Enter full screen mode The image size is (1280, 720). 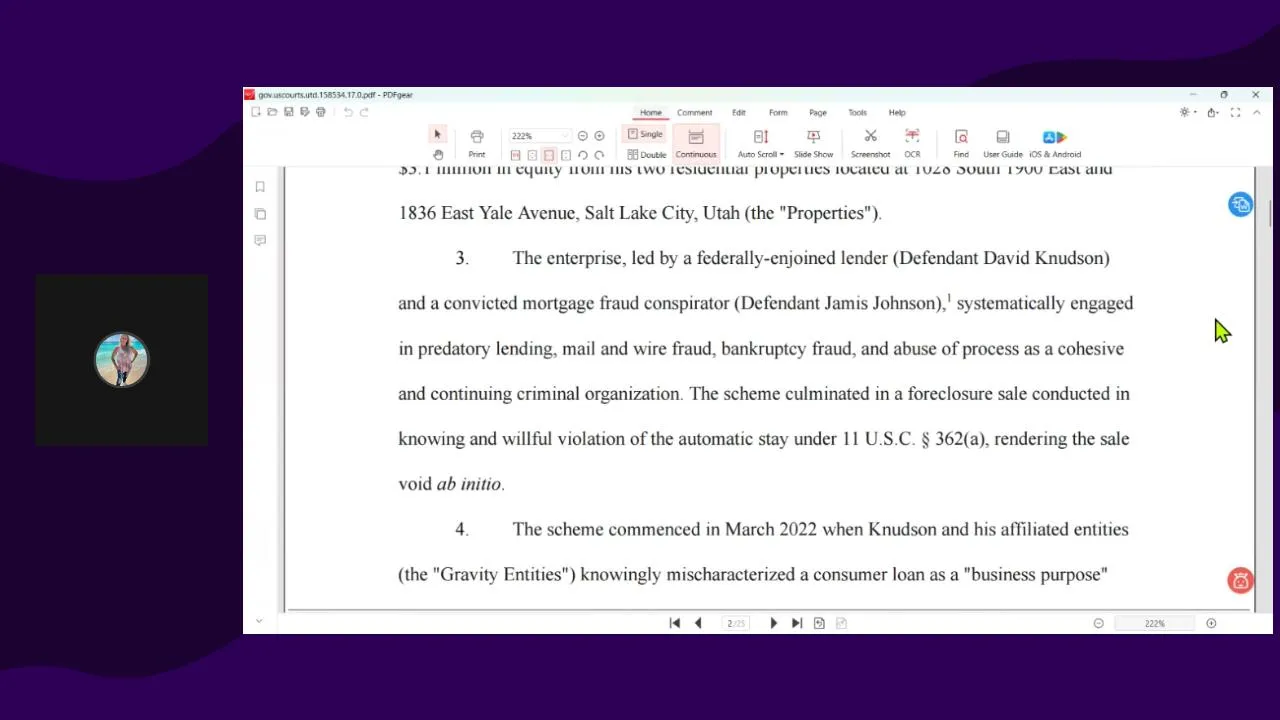point(1236,112)
